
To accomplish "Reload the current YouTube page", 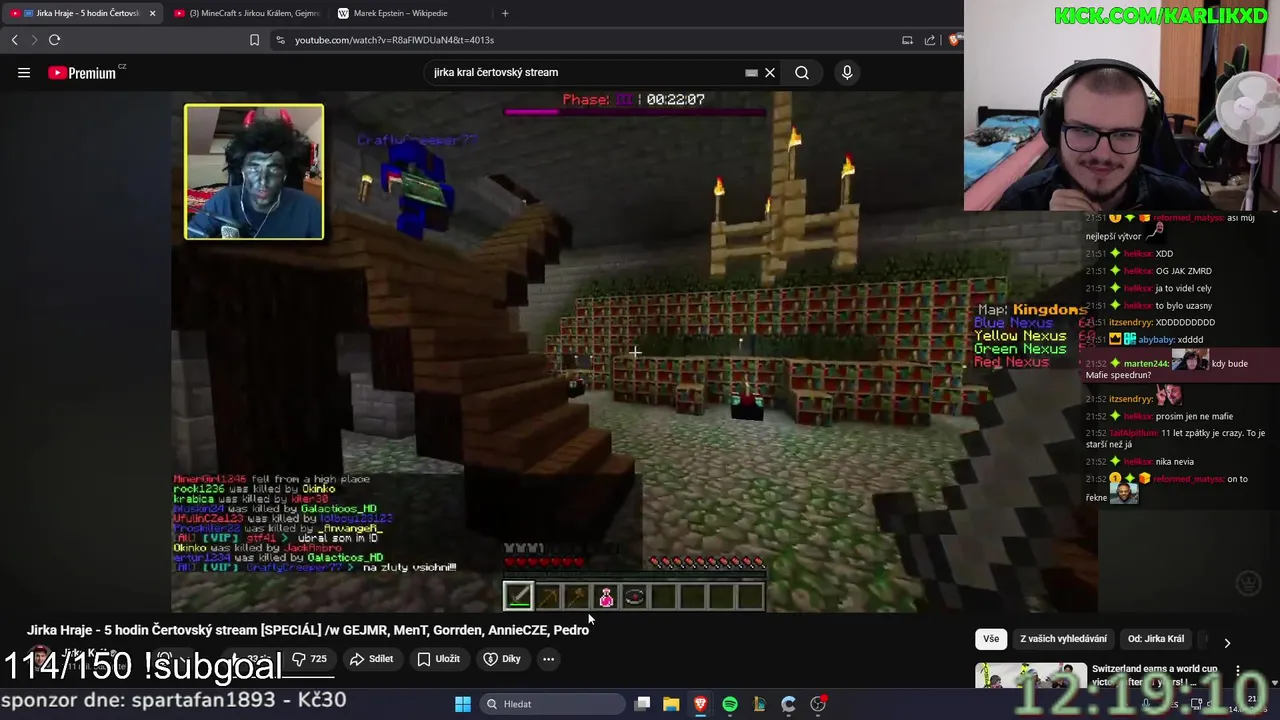I will click(55, 40).
